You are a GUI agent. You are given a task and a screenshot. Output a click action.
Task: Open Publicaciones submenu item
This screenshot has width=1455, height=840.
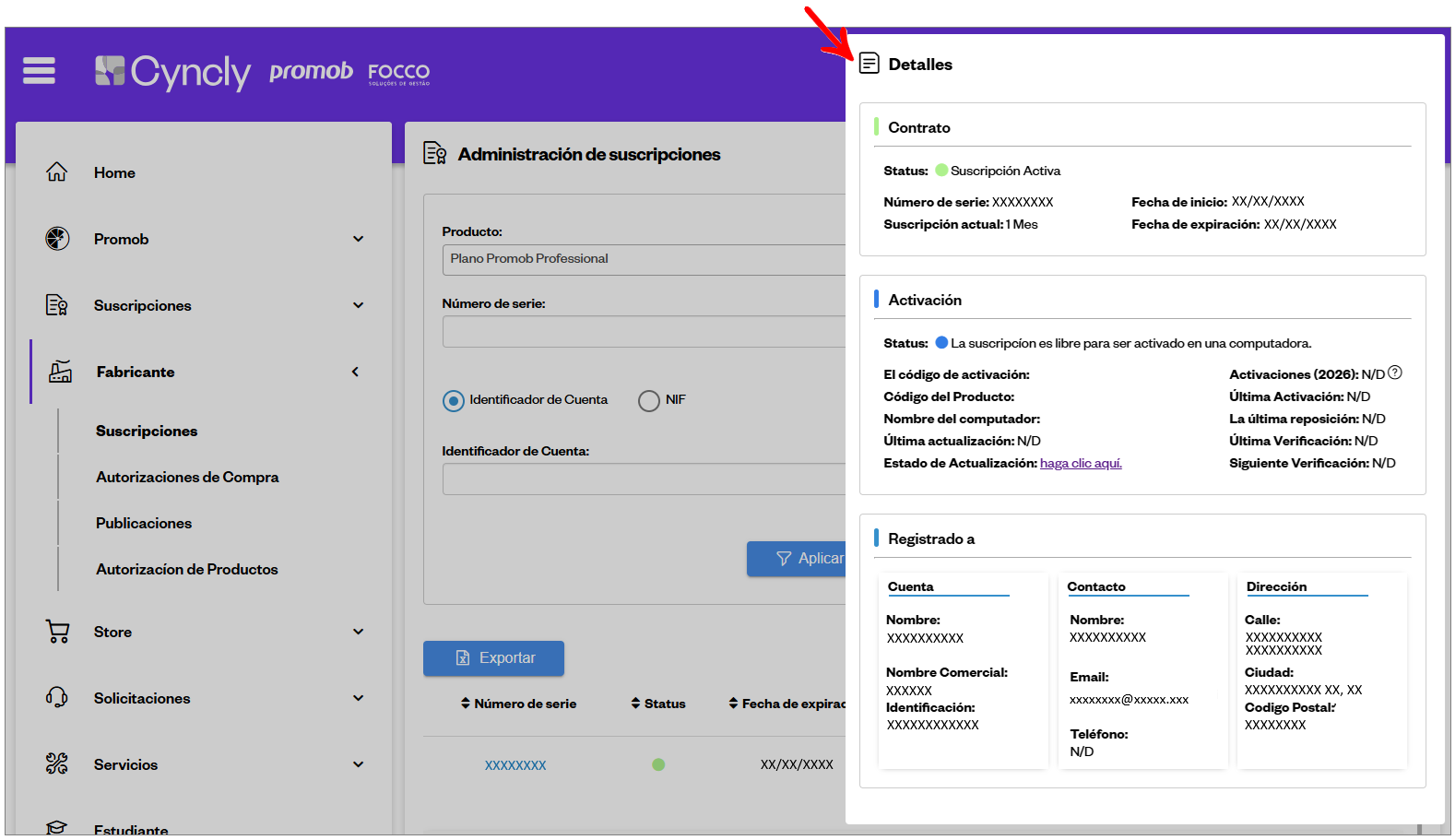144,523
